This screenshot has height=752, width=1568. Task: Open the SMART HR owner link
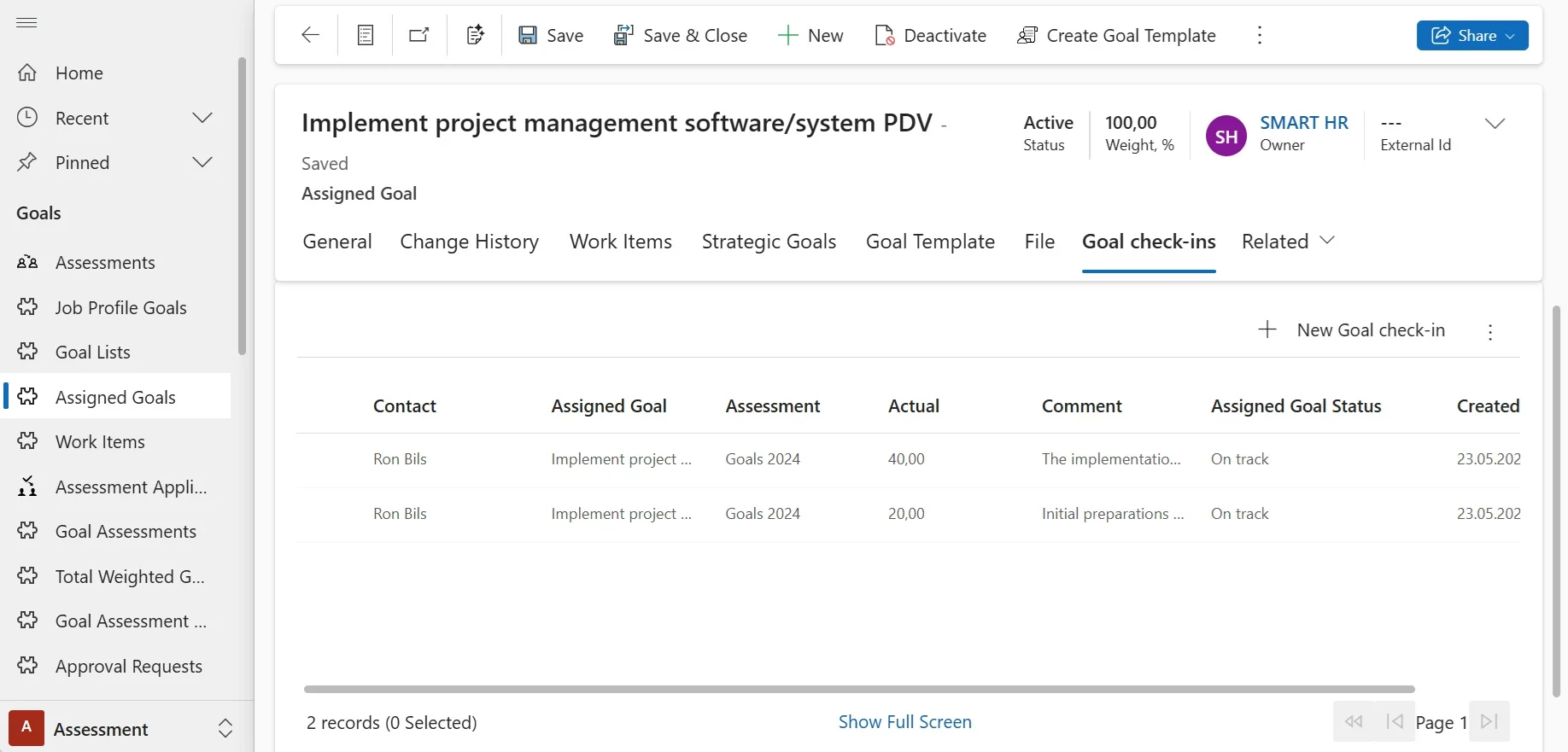pyautogui.click(x=1303, y=123)
